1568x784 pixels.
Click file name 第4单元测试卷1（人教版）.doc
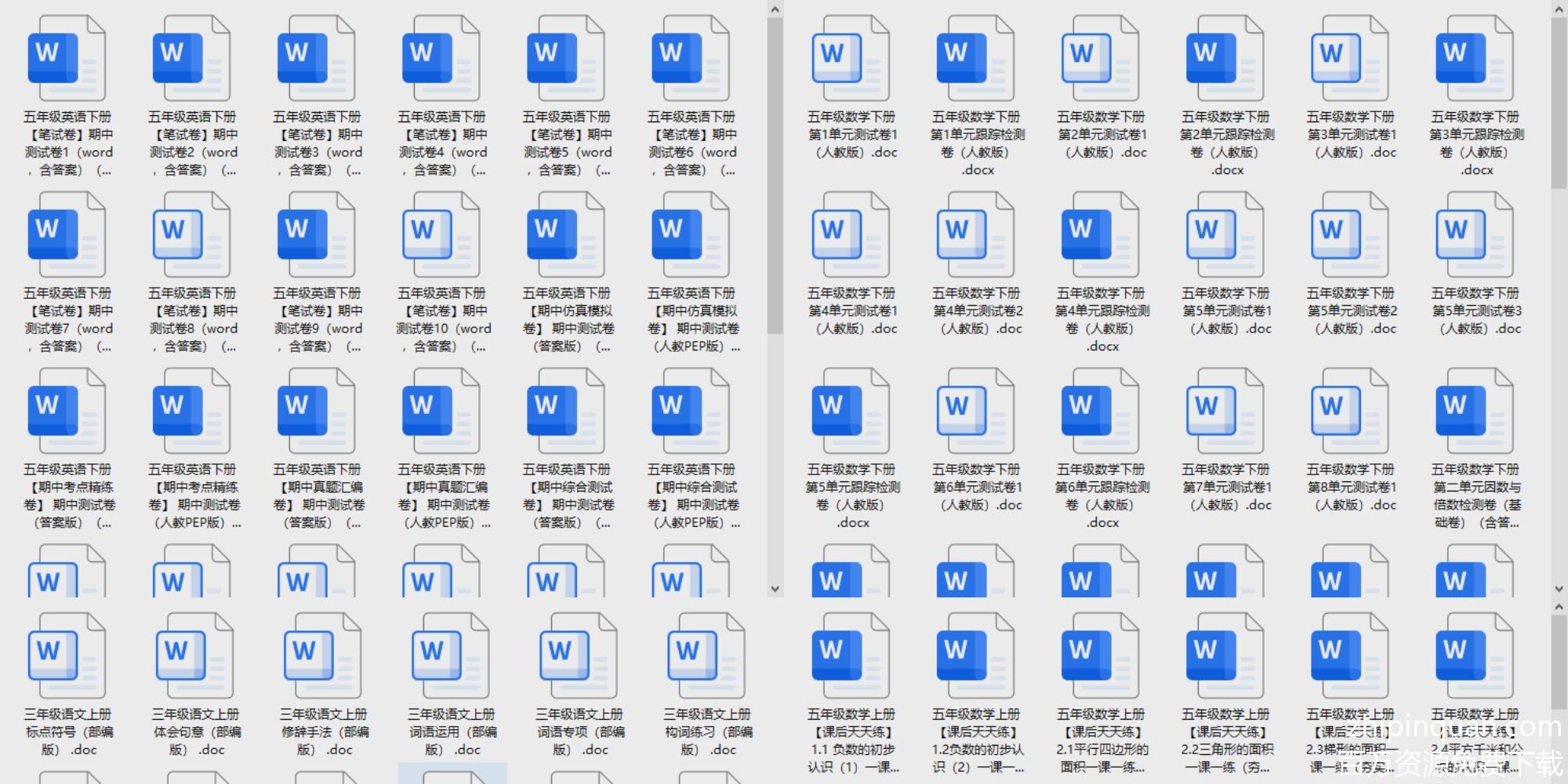coord(852,311)
